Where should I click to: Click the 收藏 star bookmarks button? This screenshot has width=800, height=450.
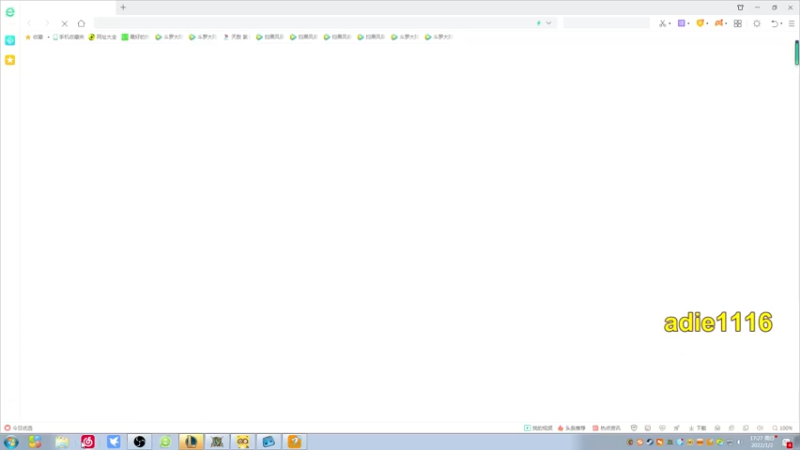pos(34,37)
